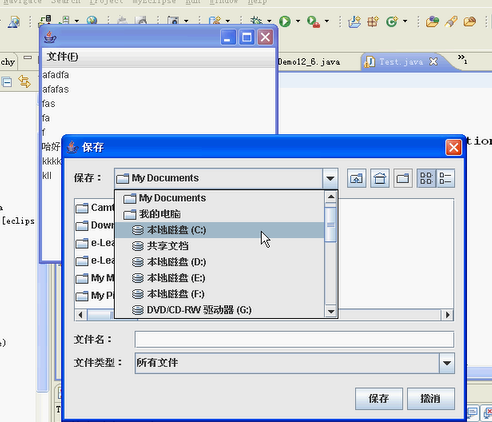The image size is (492, 422).
Task: Switch to Test.java editor tab
Action: coord(401,62)
